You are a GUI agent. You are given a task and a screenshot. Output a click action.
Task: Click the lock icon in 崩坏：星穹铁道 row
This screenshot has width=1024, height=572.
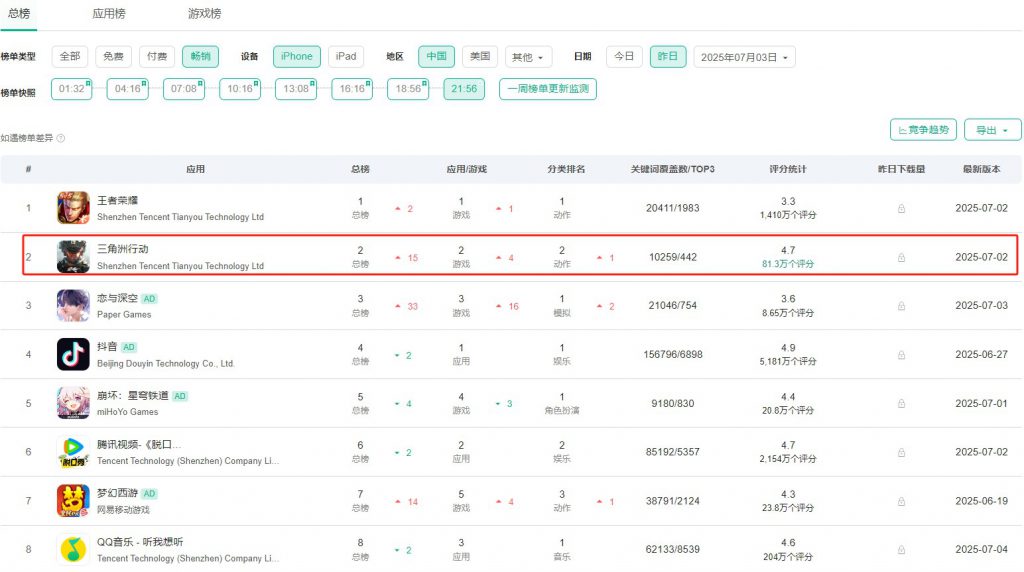(901, 404)
